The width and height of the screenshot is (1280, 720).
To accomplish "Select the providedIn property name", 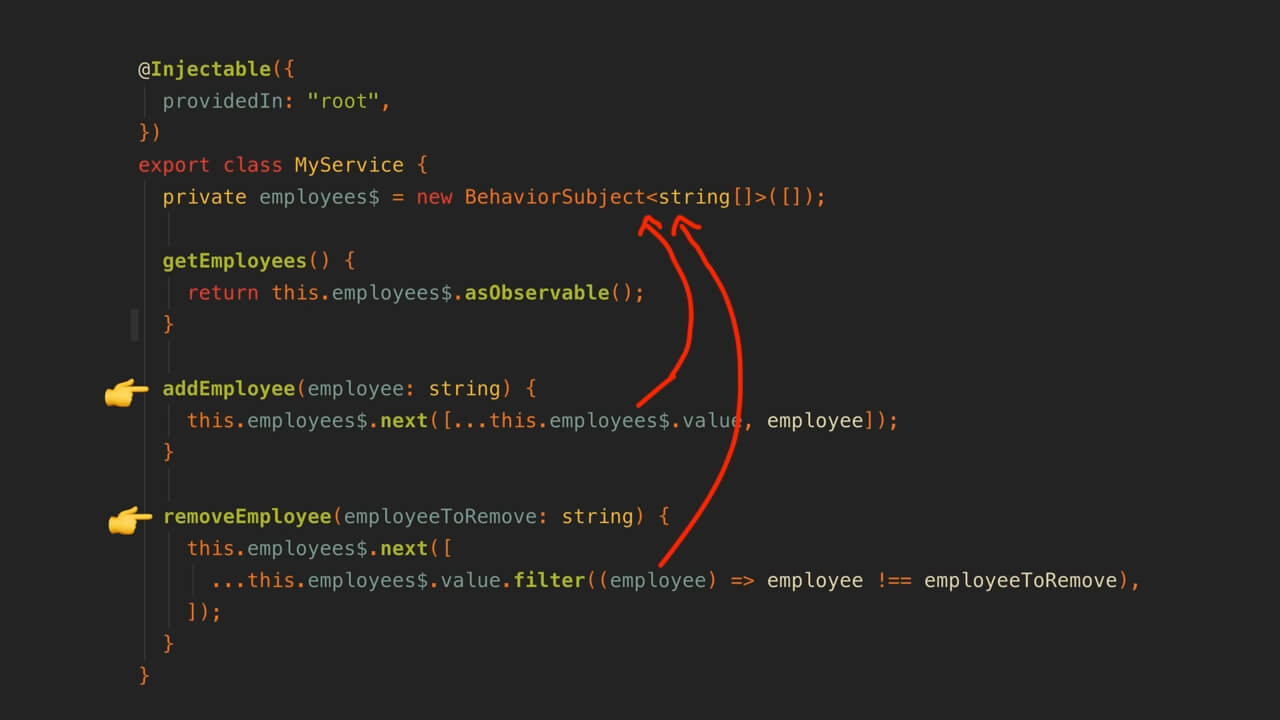I will tap(223, 101).
